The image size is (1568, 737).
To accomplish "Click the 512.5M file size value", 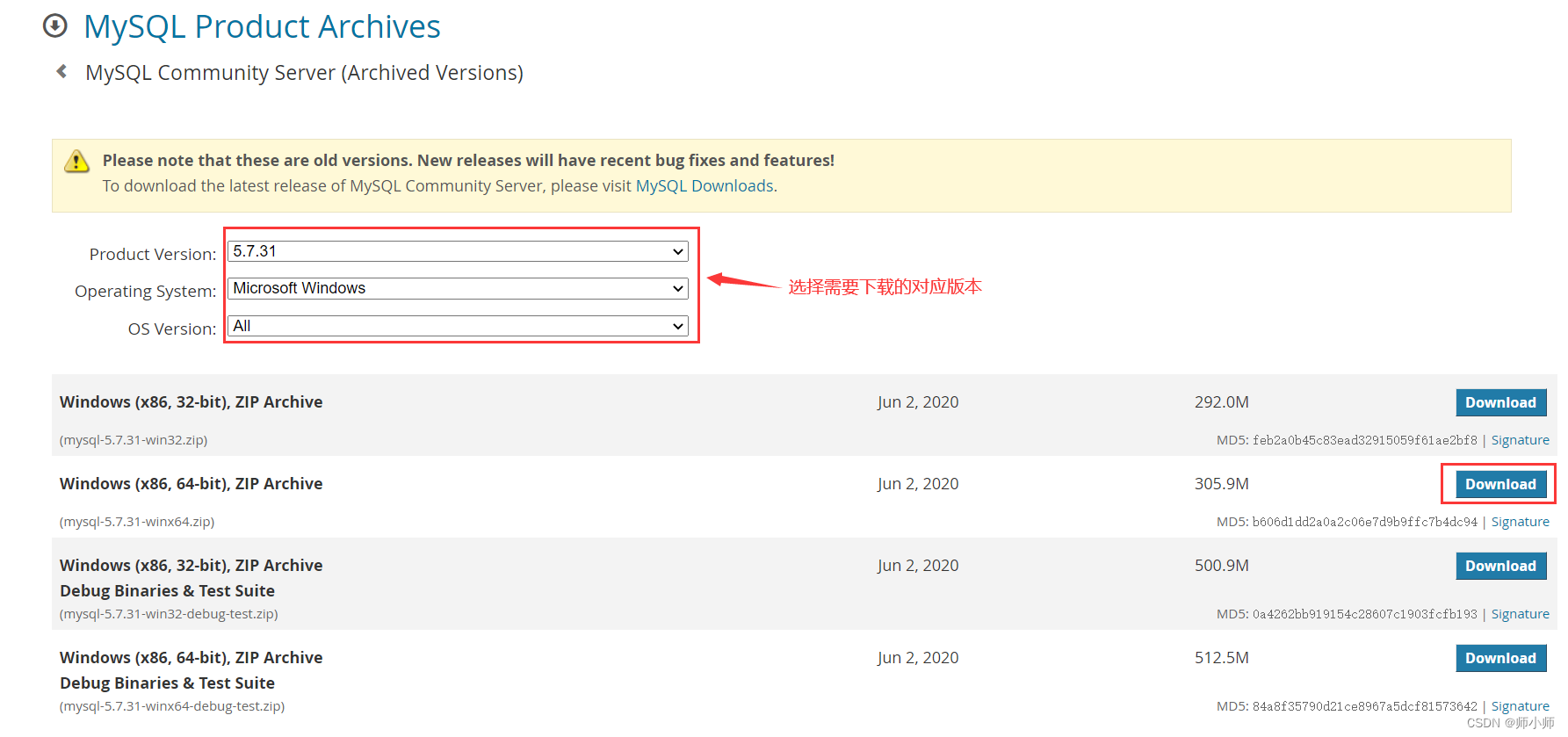I will tap(1221, 658).
